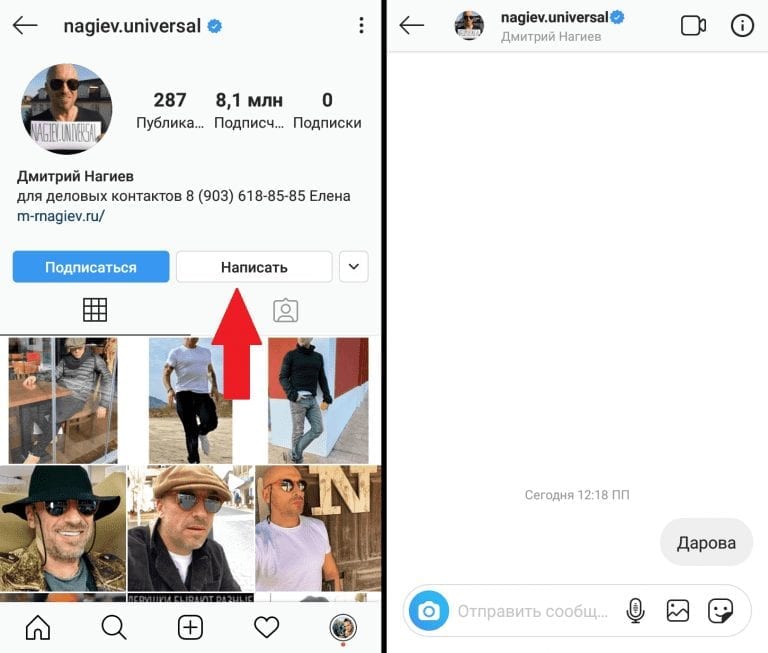Open the sticker picker icon
Image resolution: width=768 pixels, height=653 pixels.
(x=720, y=611)
